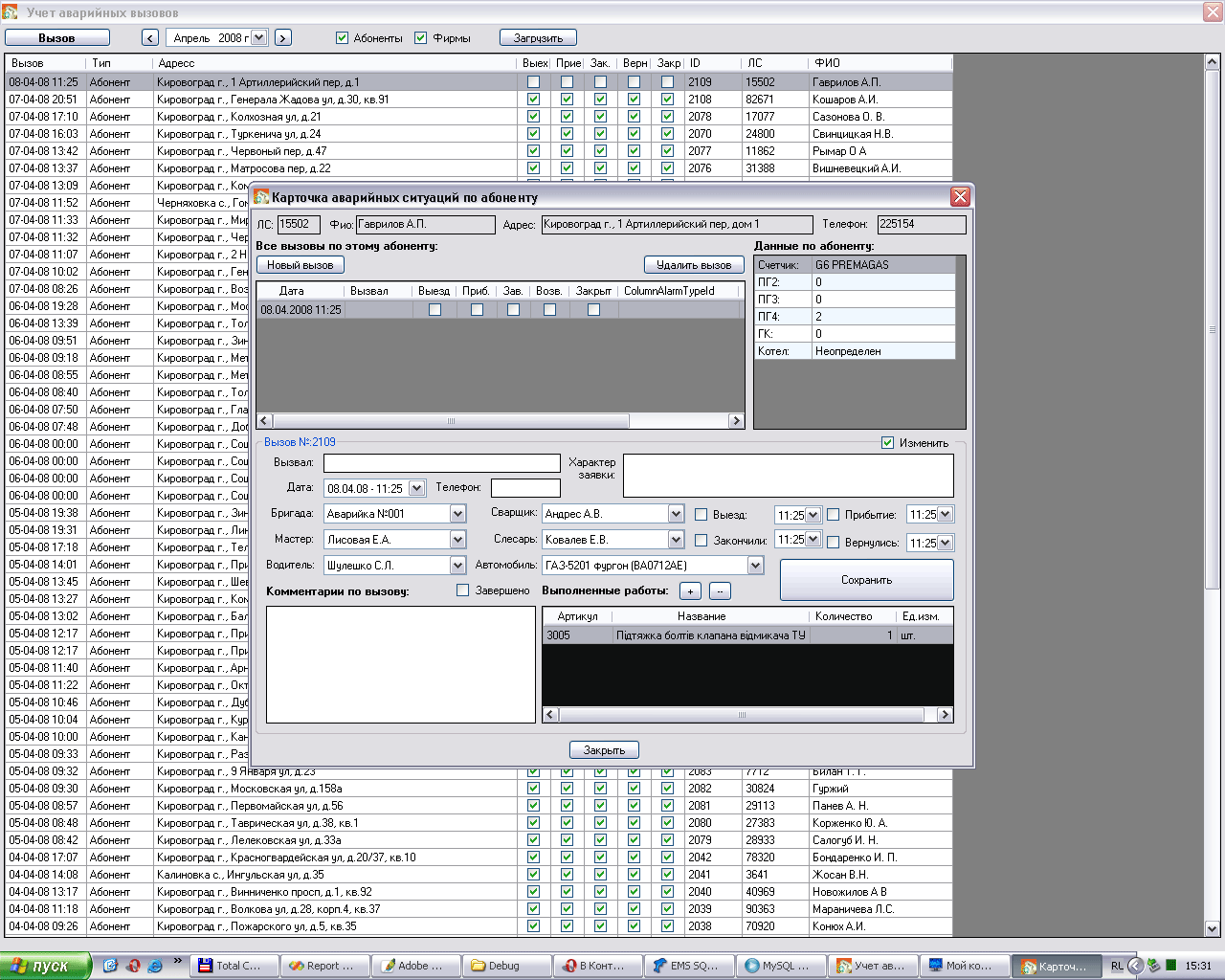Open Total Commander from the taskbar
The height and width of the screenshot is (980, 1225).
point(234,966)
